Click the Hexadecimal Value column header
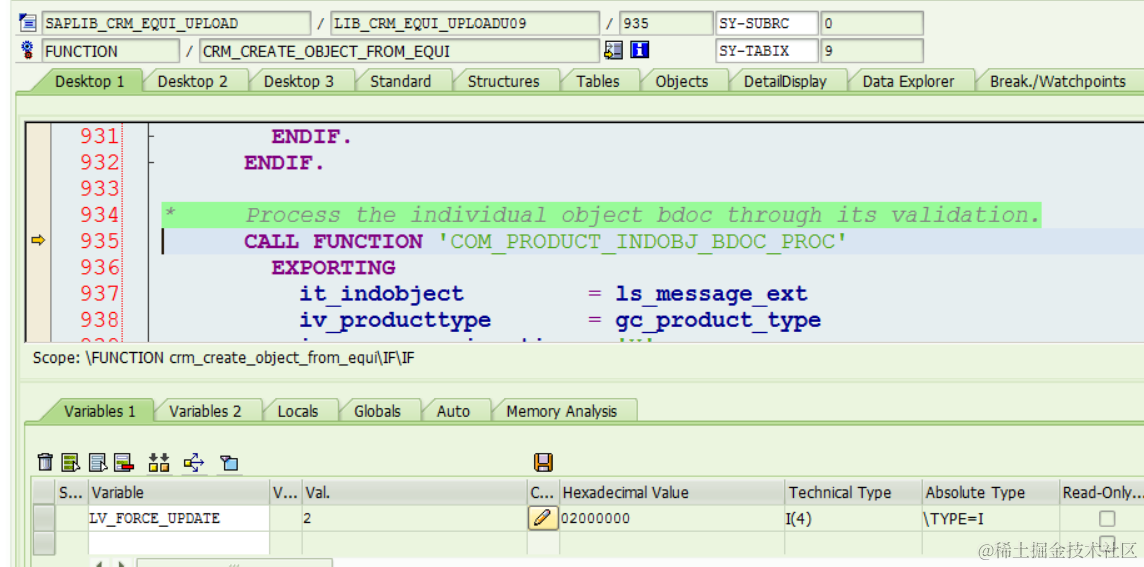 pyautogui.click(x=672, y=493)
